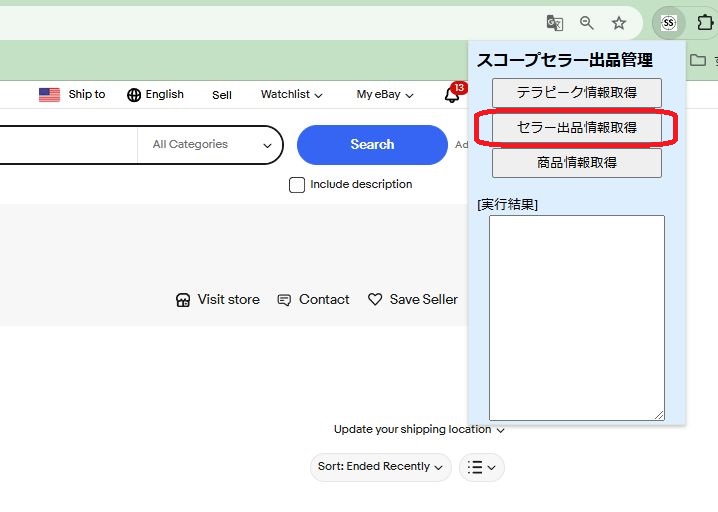Image resolution: width=718 pixels, height=512 pixels.
Task: Expand the Watchlist menu
Action: pos(292,94)
